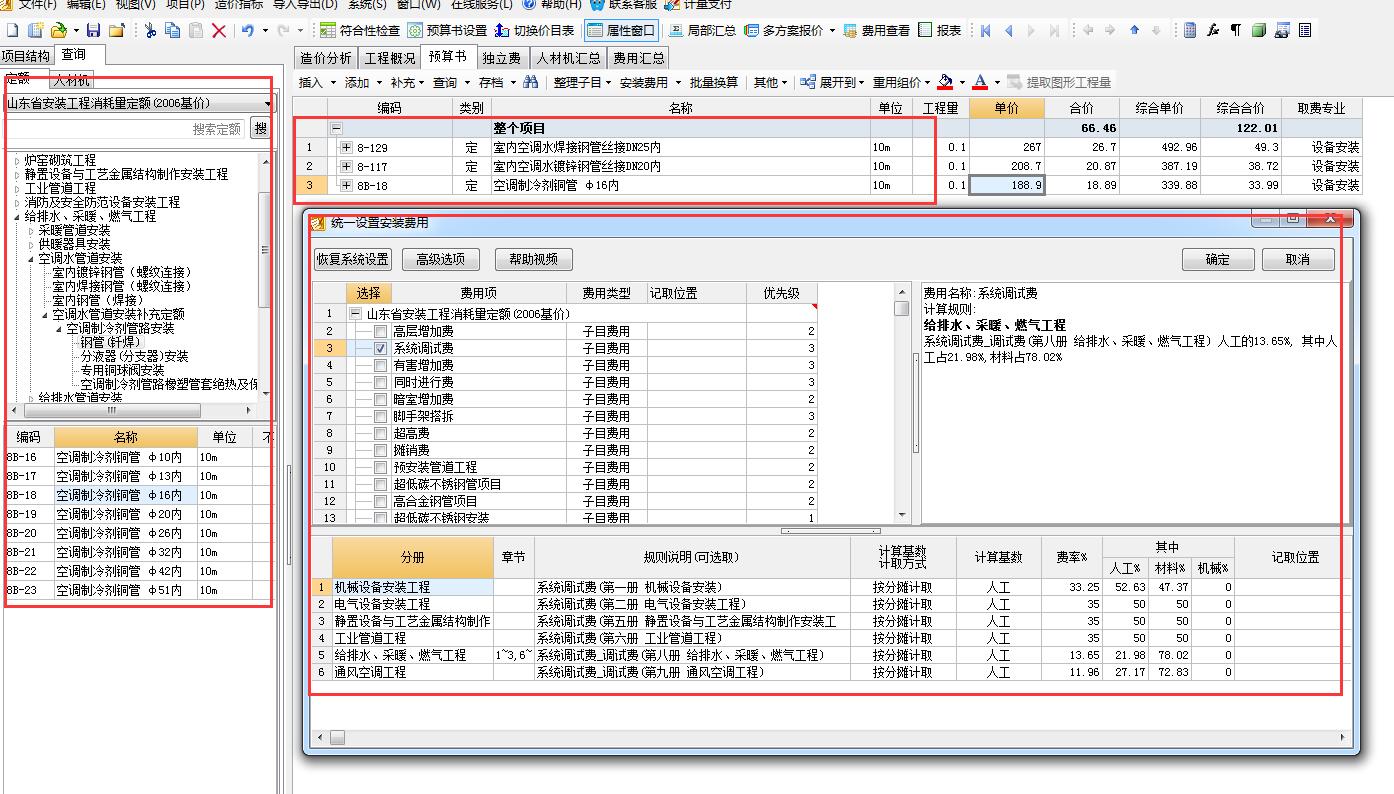
Task: Click previous record blue arrow icon
Action: pyautogui.click(x=1008, y=31)
